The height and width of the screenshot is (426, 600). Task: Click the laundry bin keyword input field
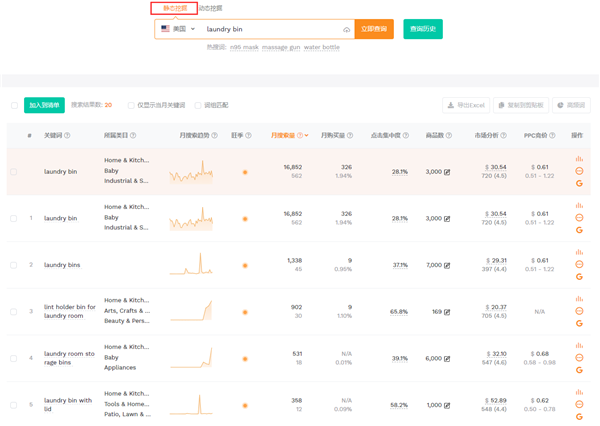click(x=270, y=29)
